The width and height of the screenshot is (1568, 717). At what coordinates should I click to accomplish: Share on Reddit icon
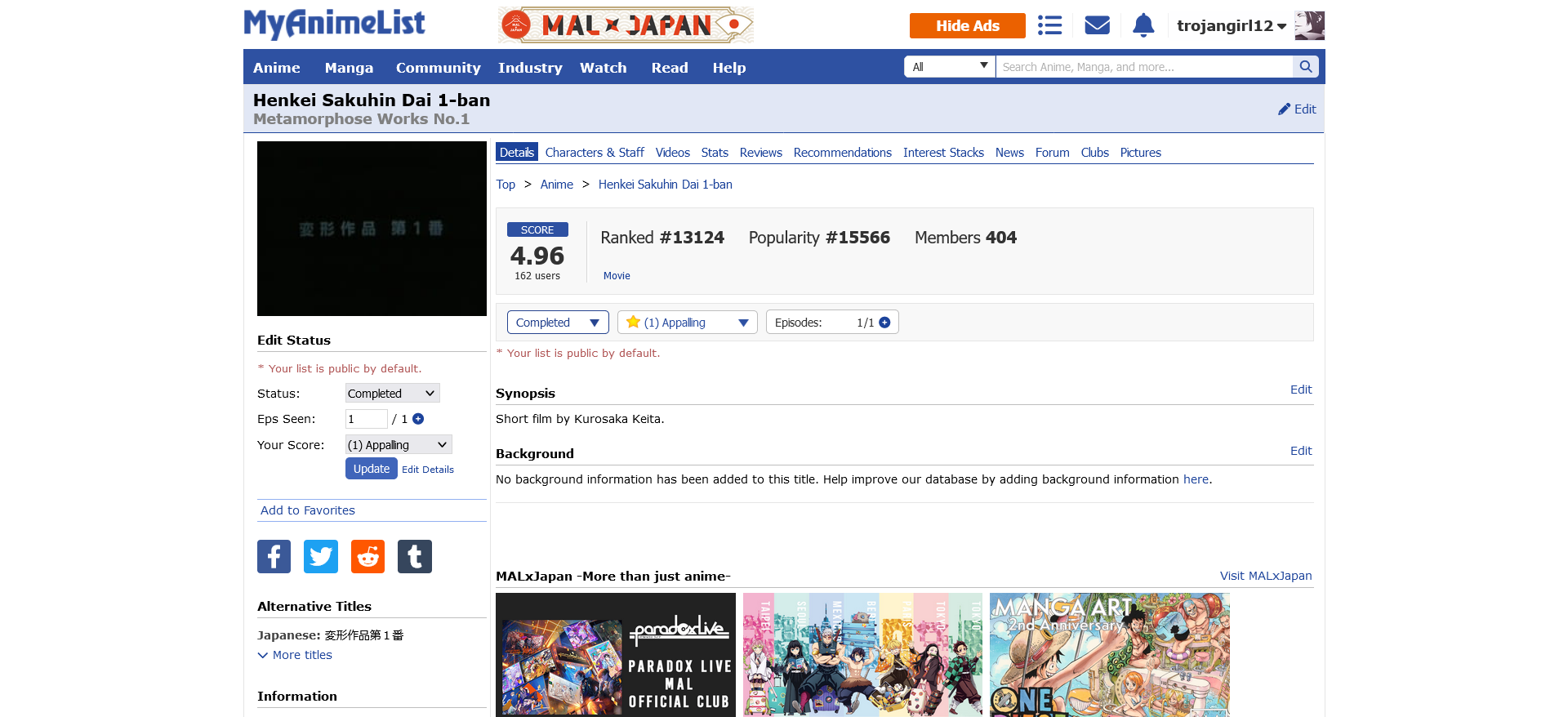click(367, 556)
